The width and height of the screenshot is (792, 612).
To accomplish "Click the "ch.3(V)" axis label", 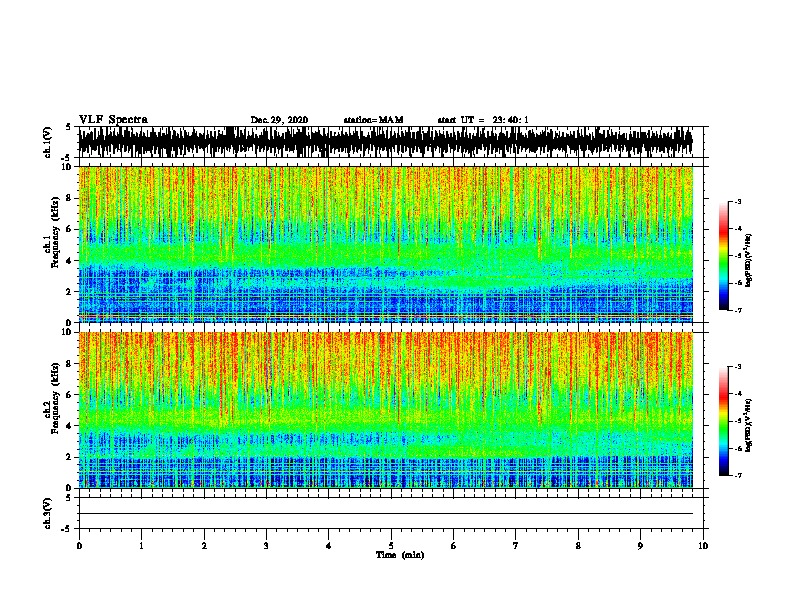I will pos(48,513).
